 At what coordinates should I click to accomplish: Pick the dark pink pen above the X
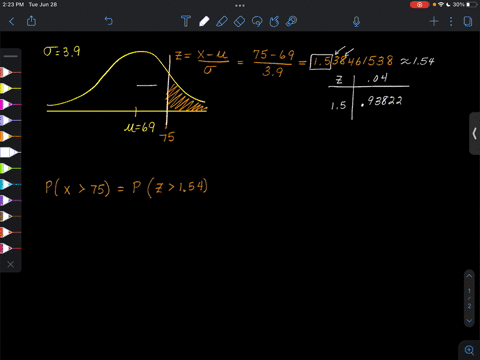pyautogui.click(x=10, y=248)
